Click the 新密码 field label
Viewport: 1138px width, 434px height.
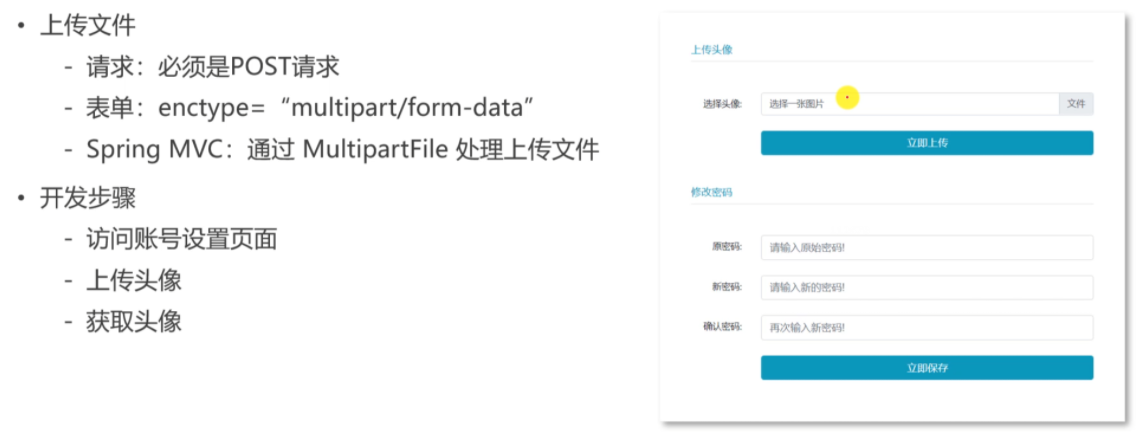pos(728,288)
